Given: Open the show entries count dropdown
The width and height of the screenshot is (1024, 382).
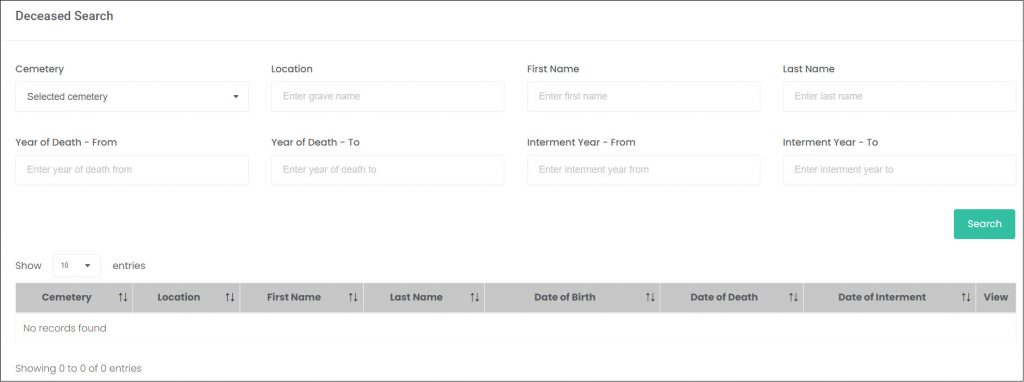Looking at the screenshot, I should (77, 266).
